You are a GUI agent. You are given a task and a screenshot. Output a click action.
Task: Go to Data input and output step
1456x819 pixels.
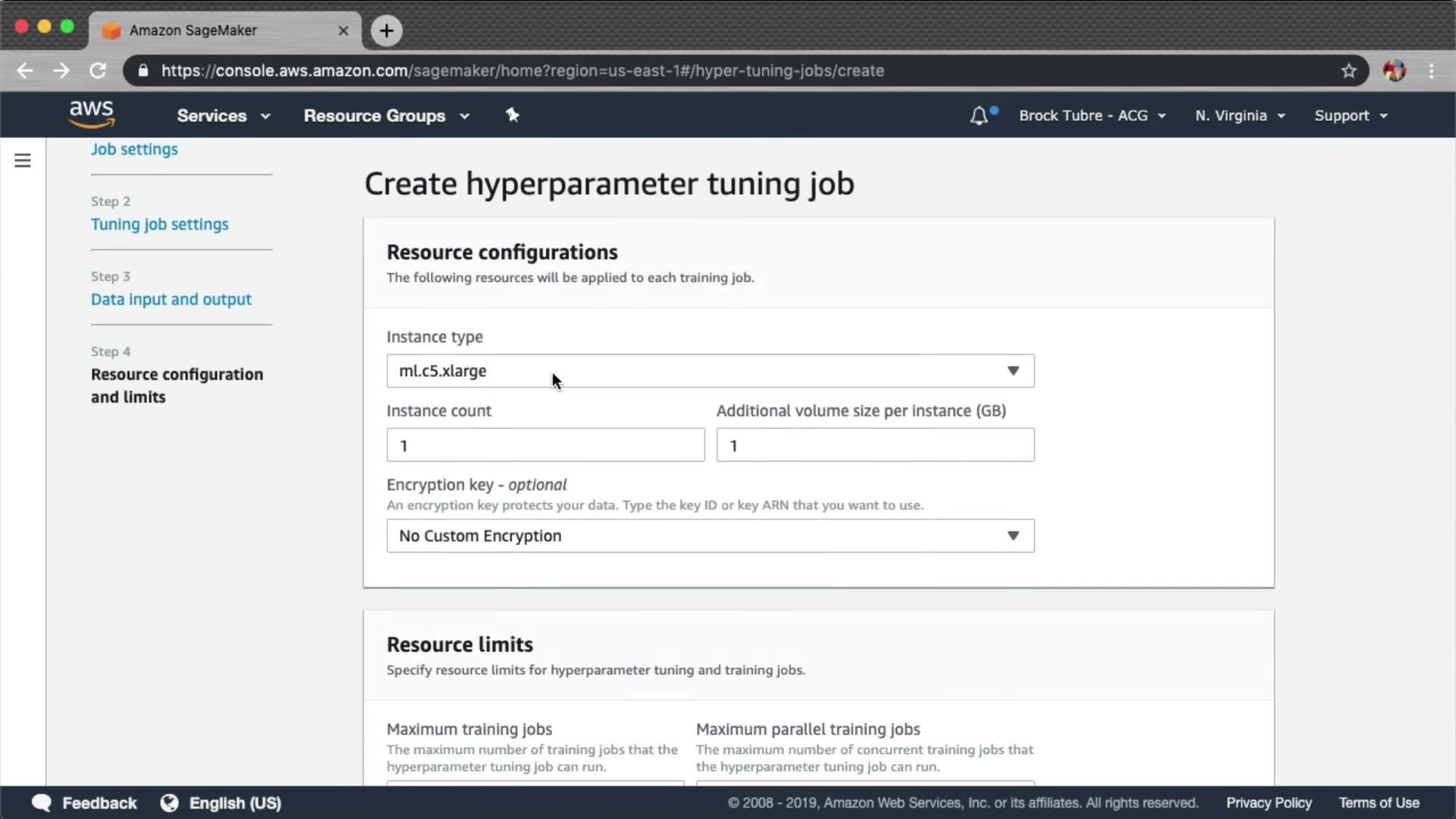171,300
